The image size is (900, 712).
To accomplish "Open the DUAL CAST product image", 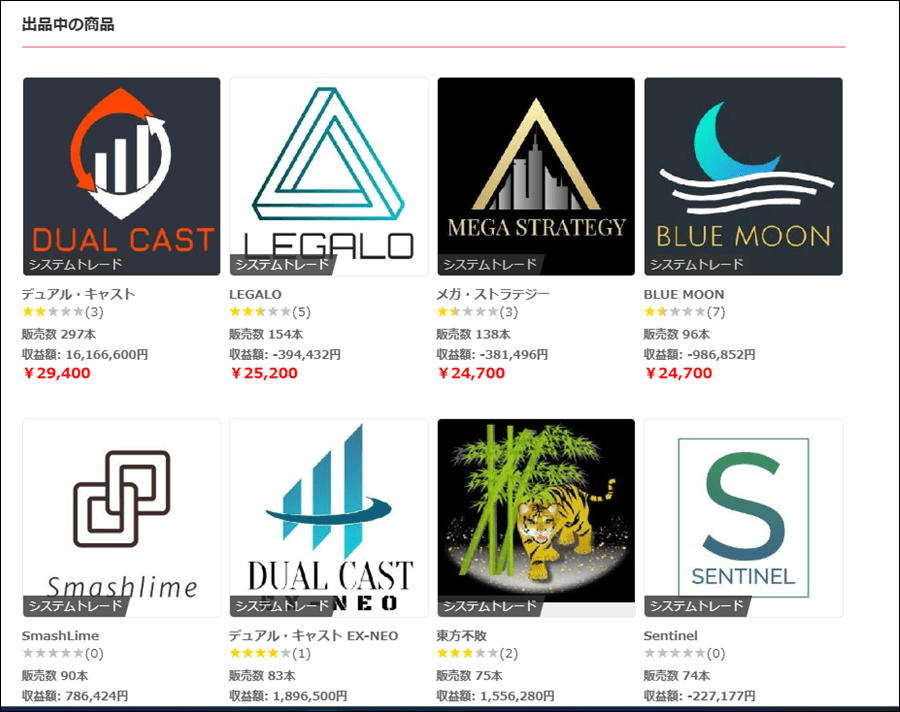I will click(122, 177).
